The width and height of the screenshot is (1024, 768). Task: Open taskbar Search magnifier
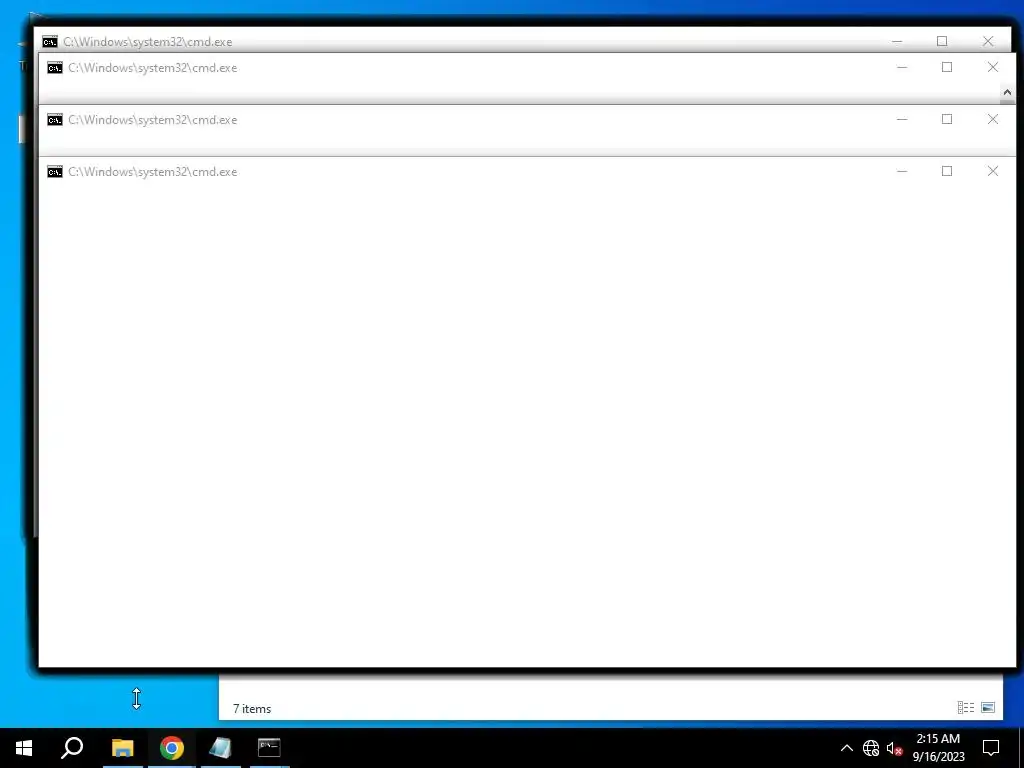(x=72, y=748)
